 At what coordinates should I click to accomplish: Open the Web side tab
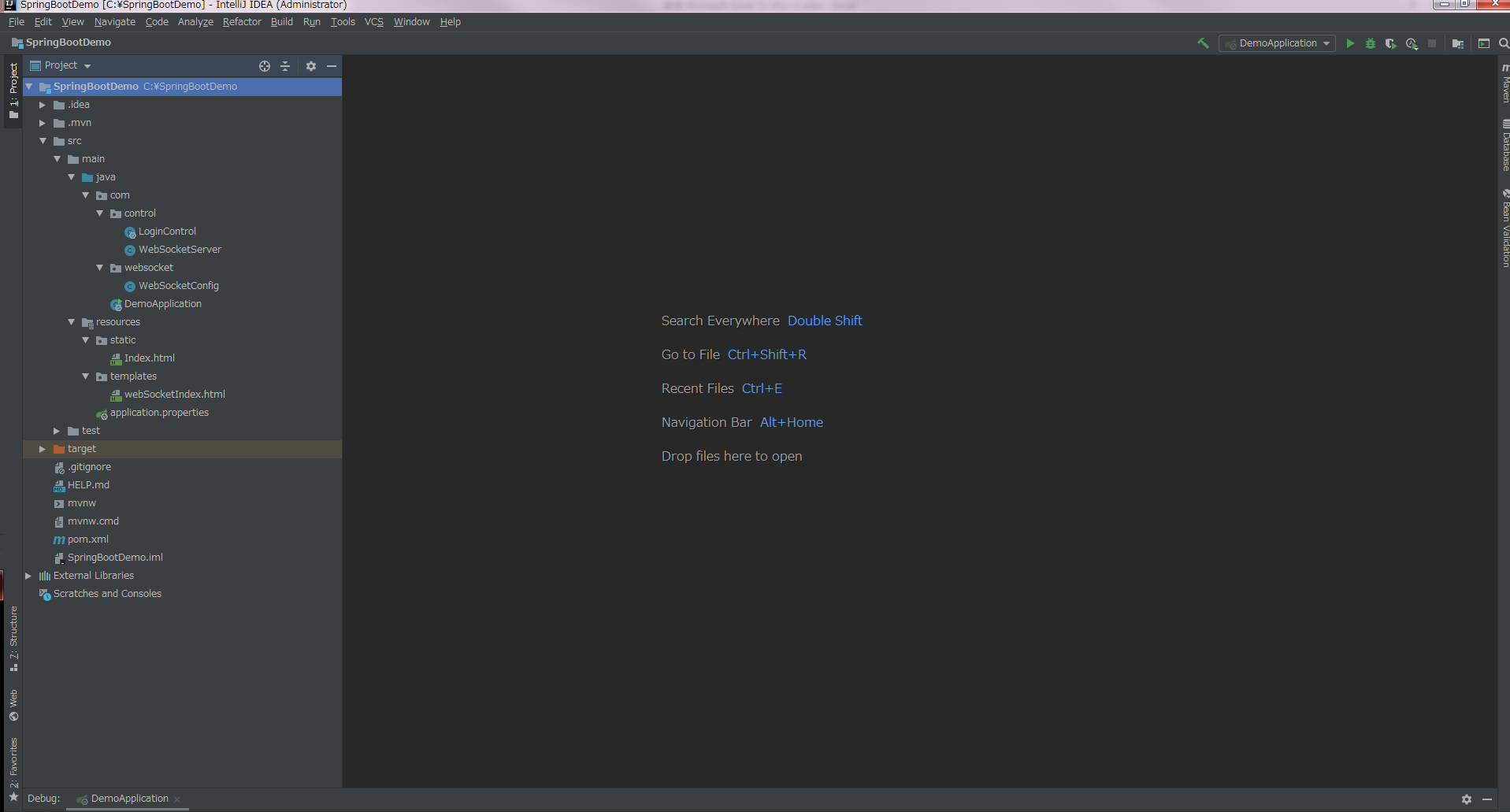click(13, 705)
